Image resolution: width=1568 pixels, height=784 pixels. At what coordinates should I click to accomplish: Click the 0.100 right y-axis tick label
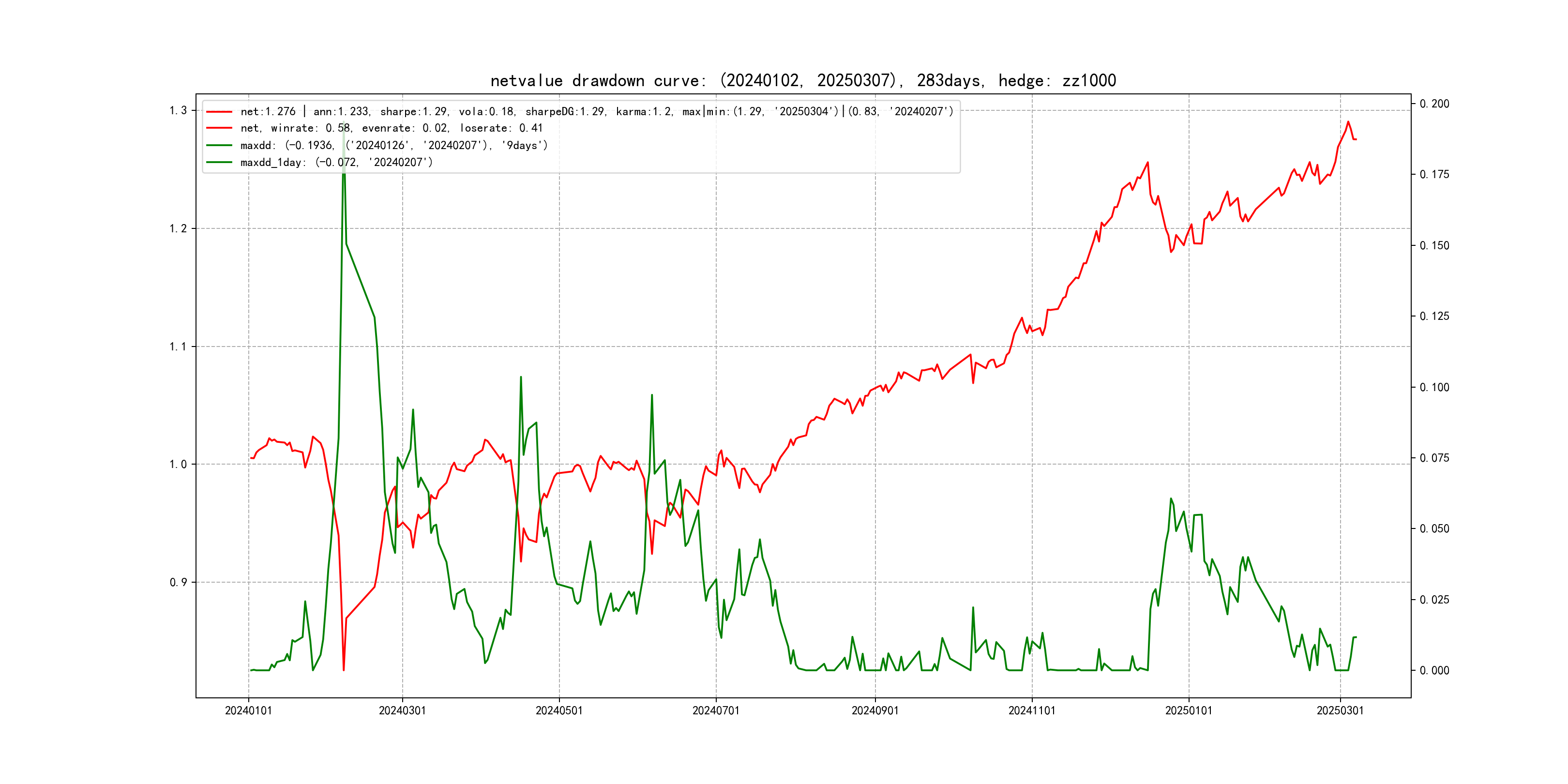(x=1434, y=388)
